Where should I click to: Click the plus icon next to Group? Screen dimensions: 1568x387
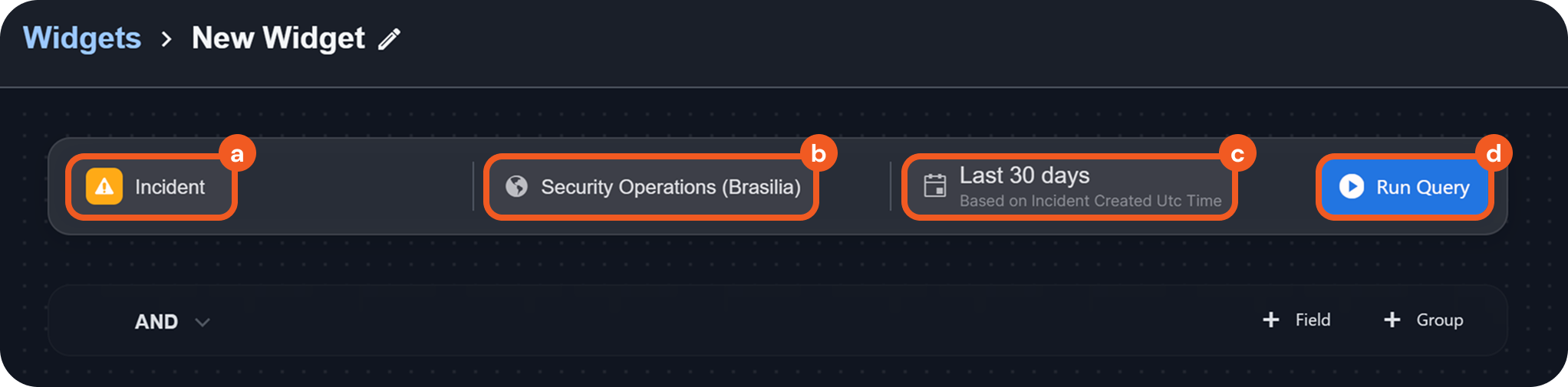pos(1392,320)
